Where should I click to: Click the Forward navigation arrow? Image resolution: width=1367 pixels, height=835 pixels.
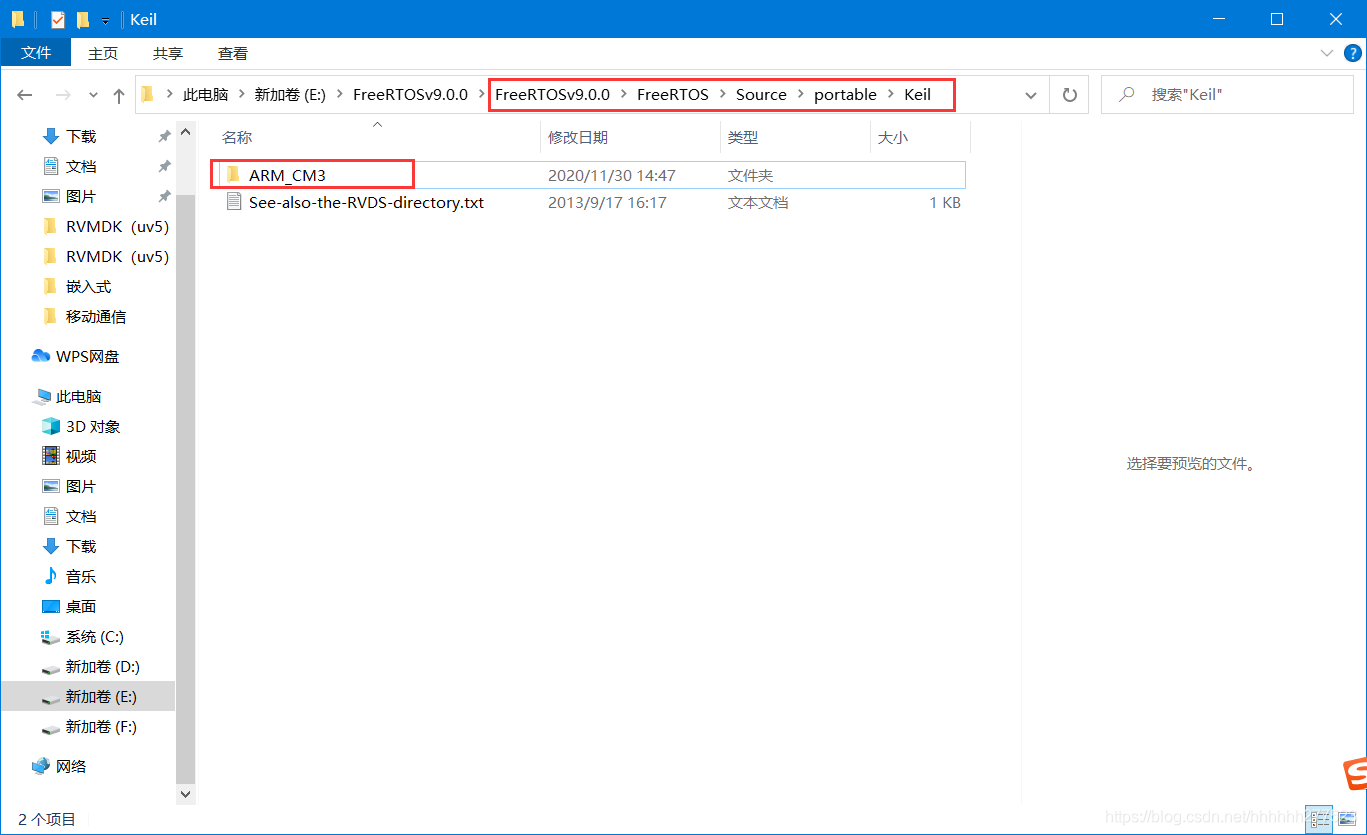(x=63, y=95)
